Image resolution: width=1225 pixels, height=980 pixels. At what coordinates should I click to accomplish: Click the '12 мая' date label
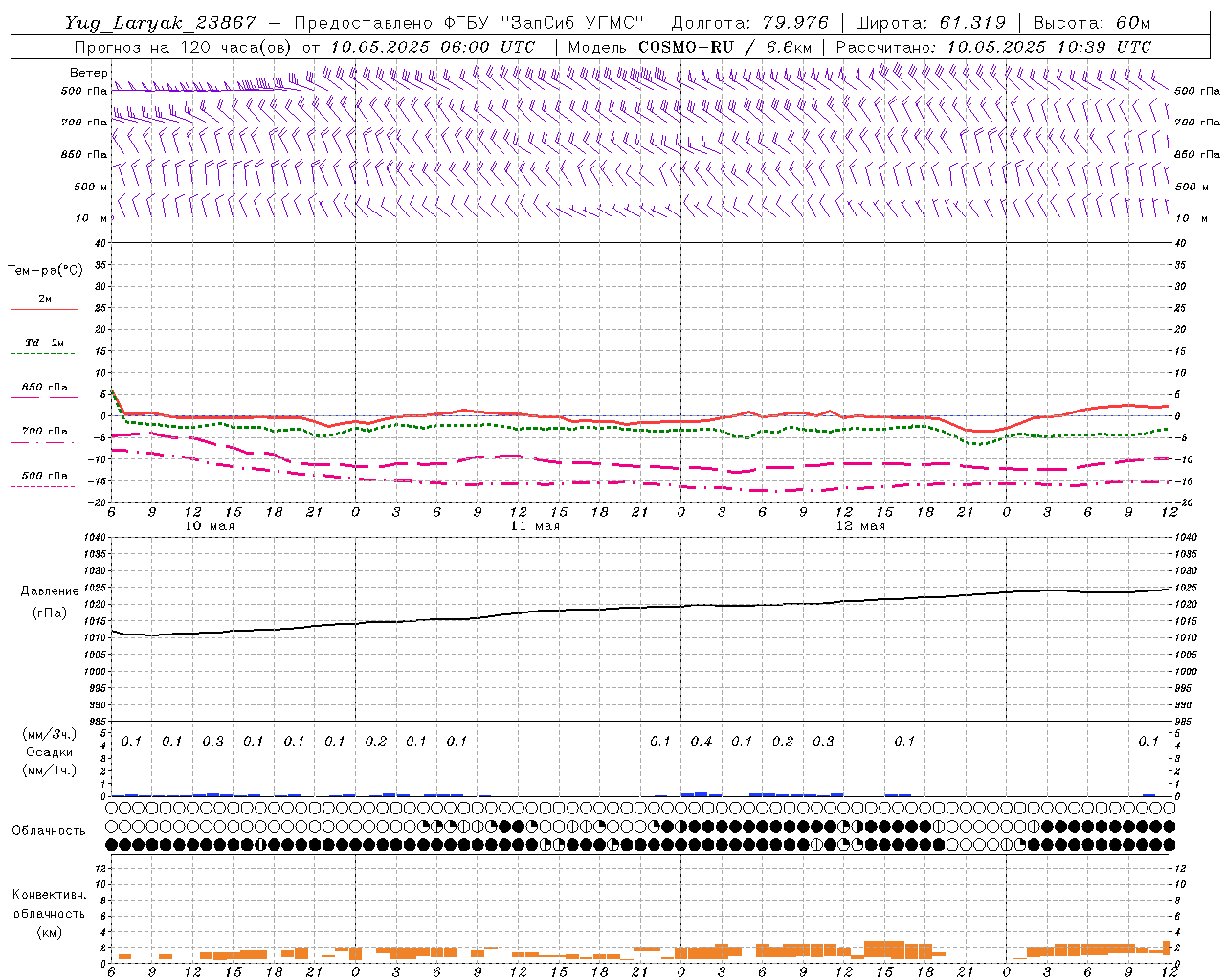[860, 526]
